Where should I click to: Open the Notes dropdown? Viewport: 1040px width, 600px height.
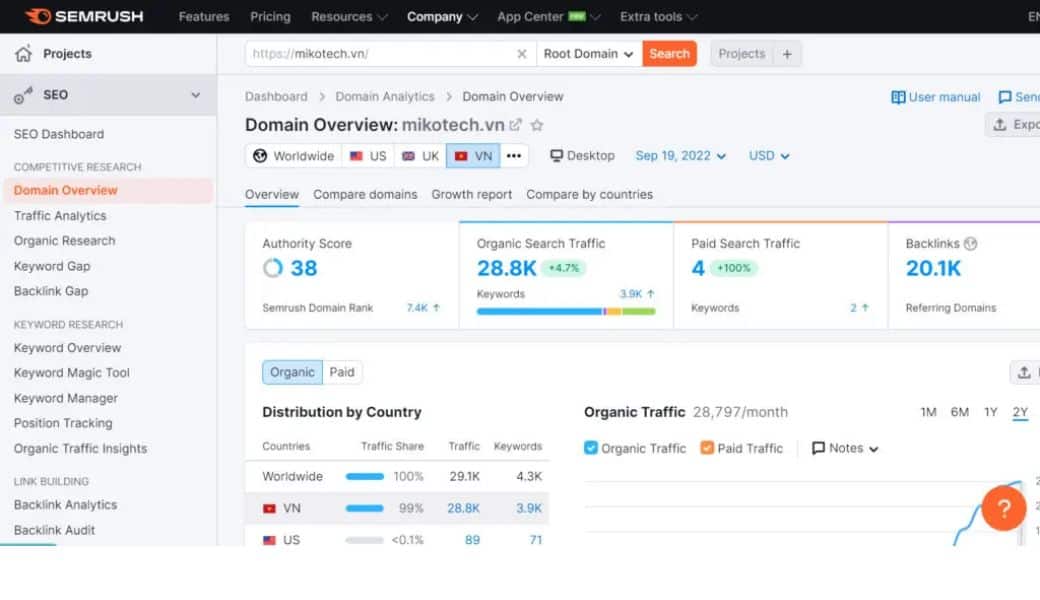846,448
